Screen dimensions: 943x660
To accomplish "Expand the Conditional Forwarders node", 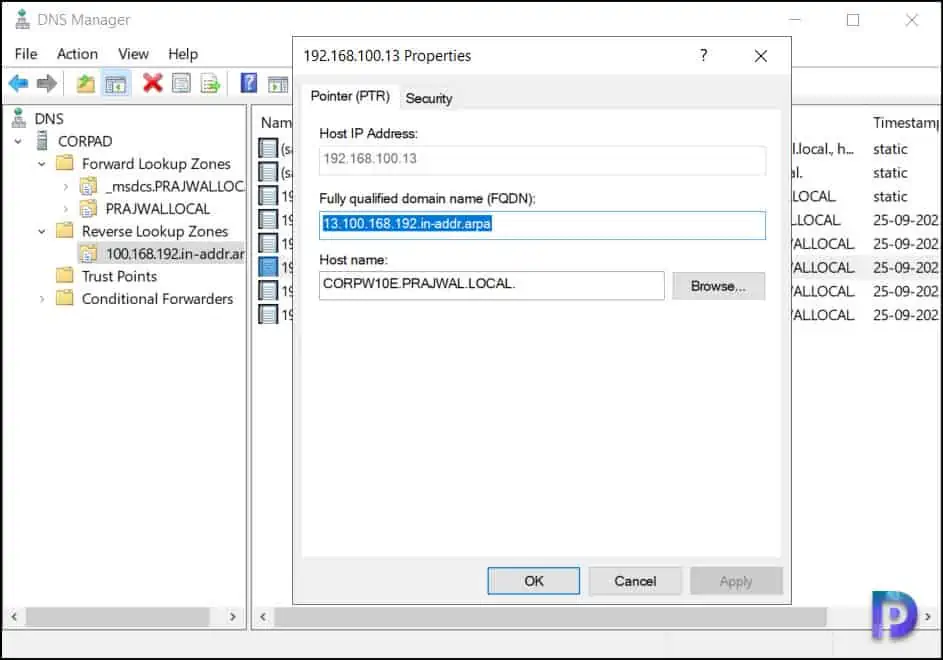I will (41, 298).
